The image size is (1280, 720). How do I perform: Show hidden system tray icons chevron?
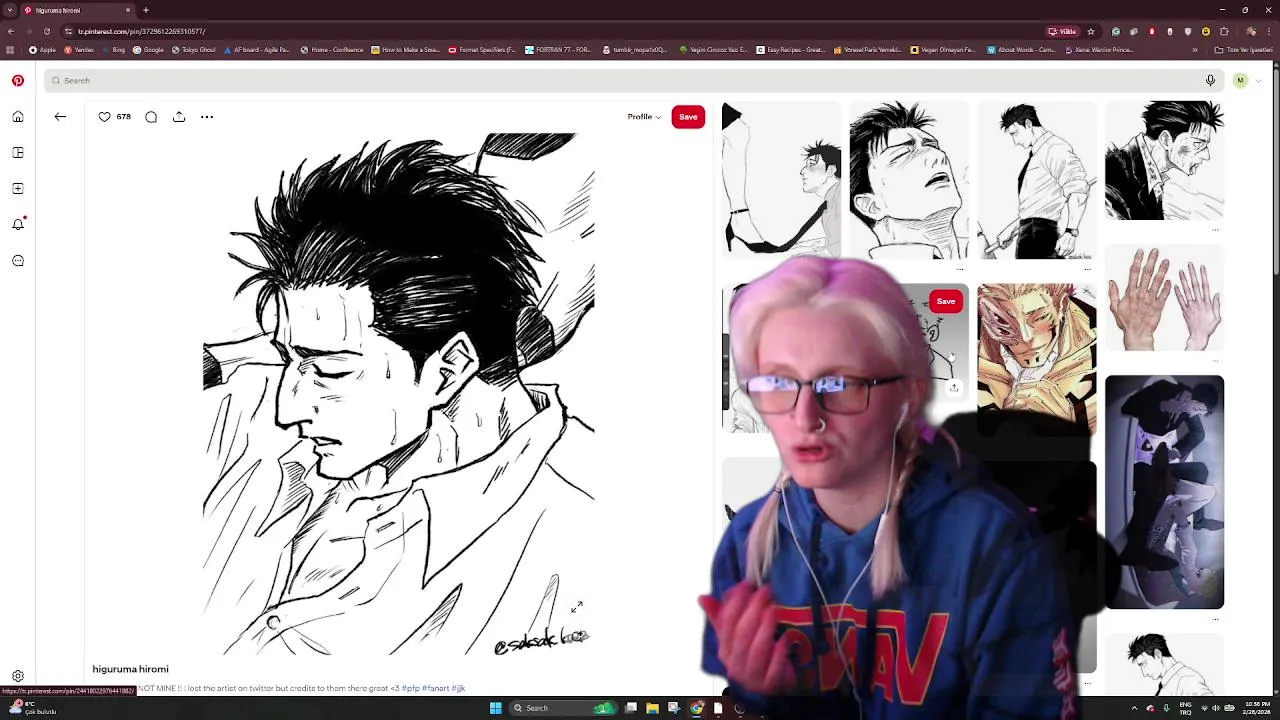point(1134,708)
